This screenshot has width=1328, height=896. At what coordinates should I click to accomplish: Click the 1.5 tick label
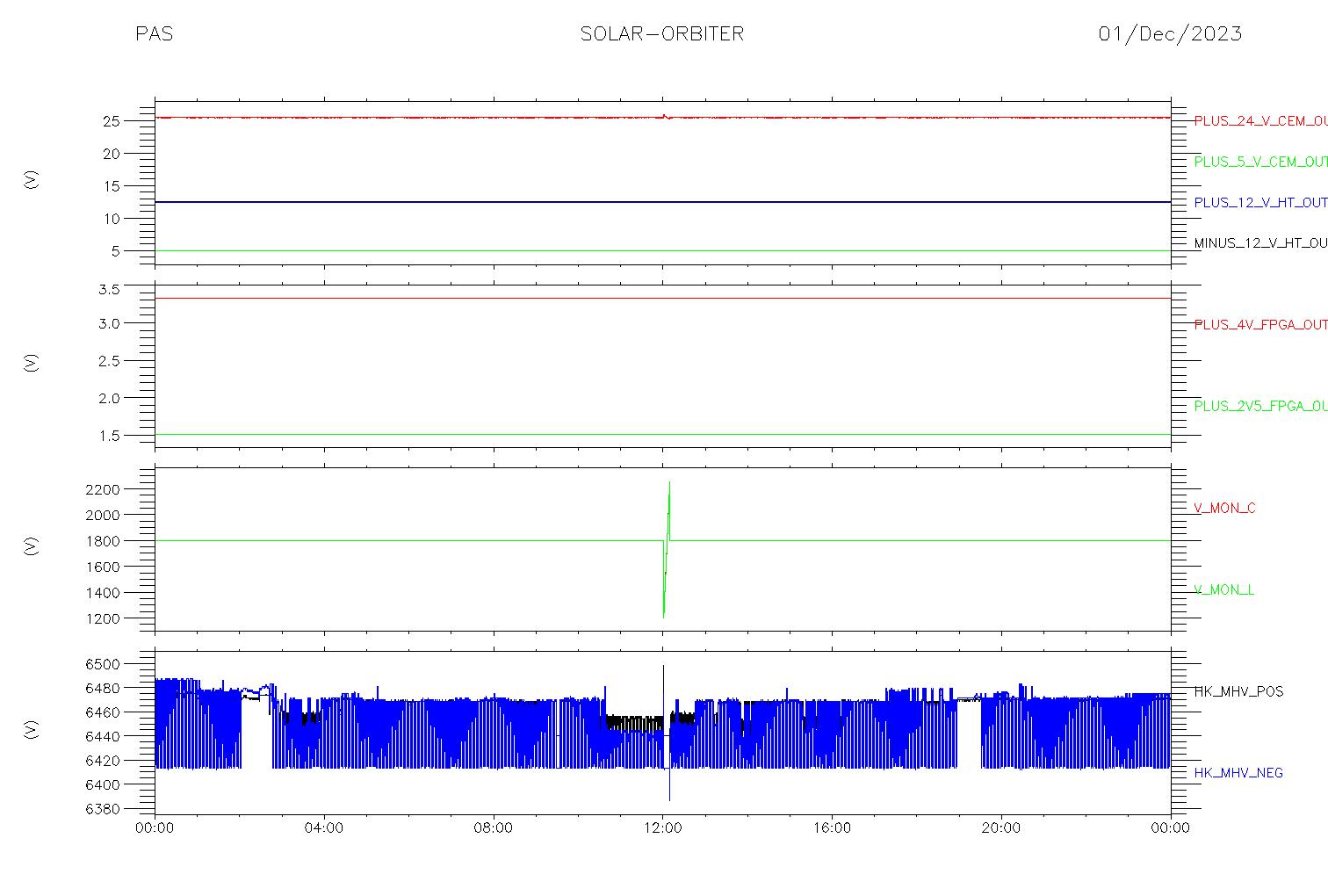(x=109, y=436)
